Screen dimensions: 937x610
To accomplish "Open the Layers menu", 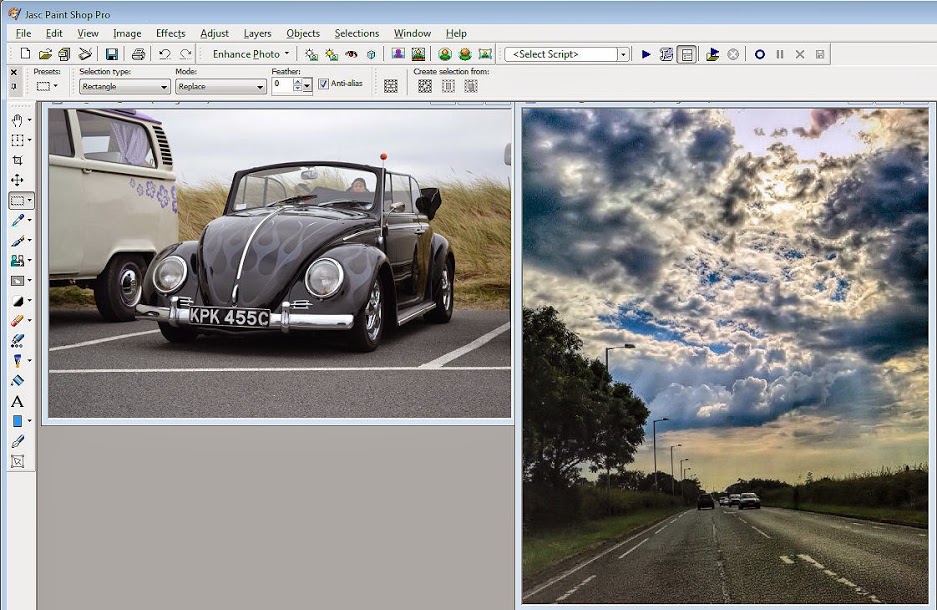I will (257, 33).
